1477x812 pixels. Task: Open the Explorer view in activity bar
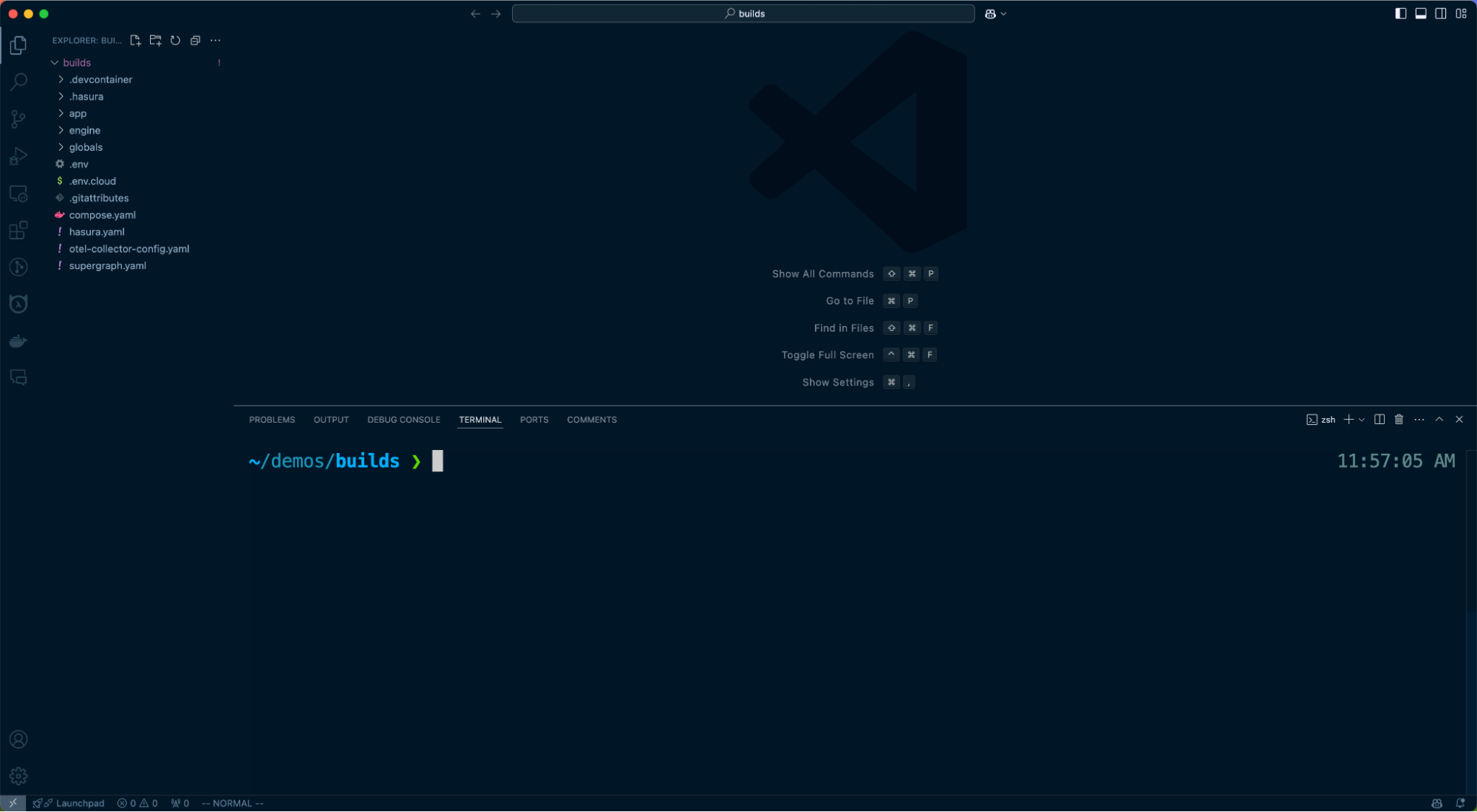18,45
